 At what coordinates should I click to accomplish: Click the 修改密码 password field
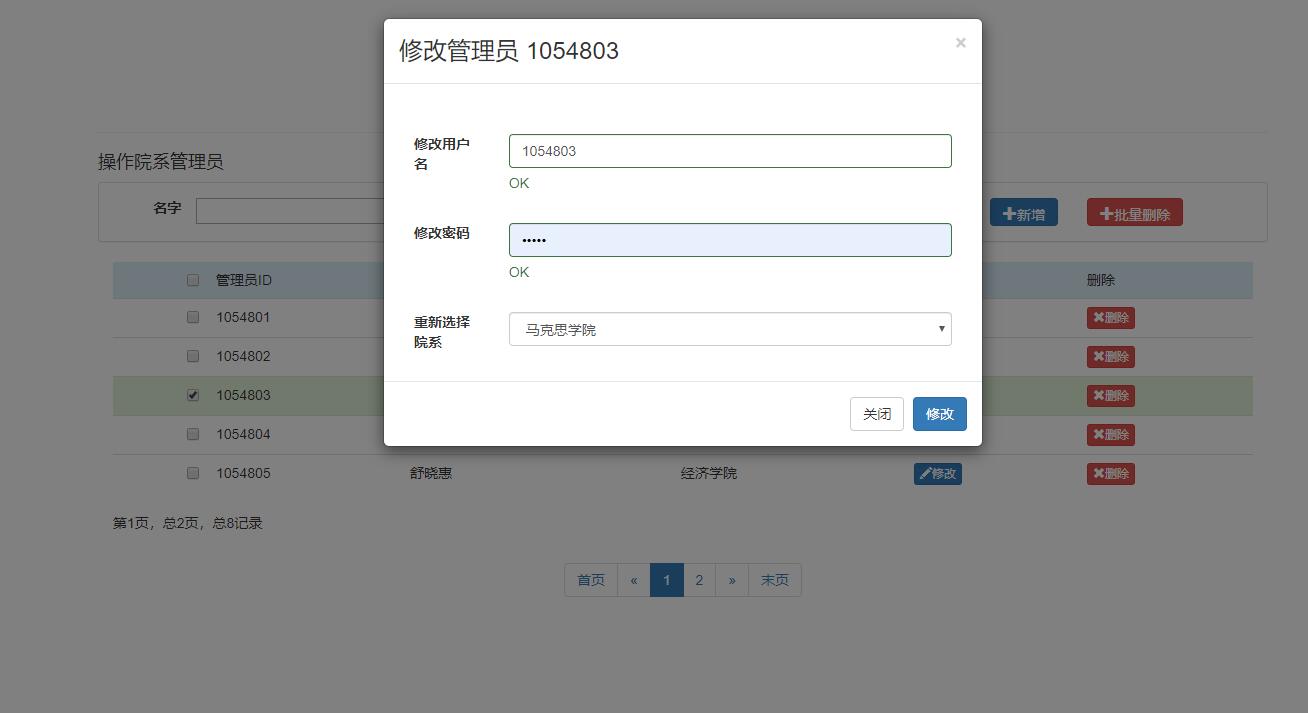tap(729, 239)
